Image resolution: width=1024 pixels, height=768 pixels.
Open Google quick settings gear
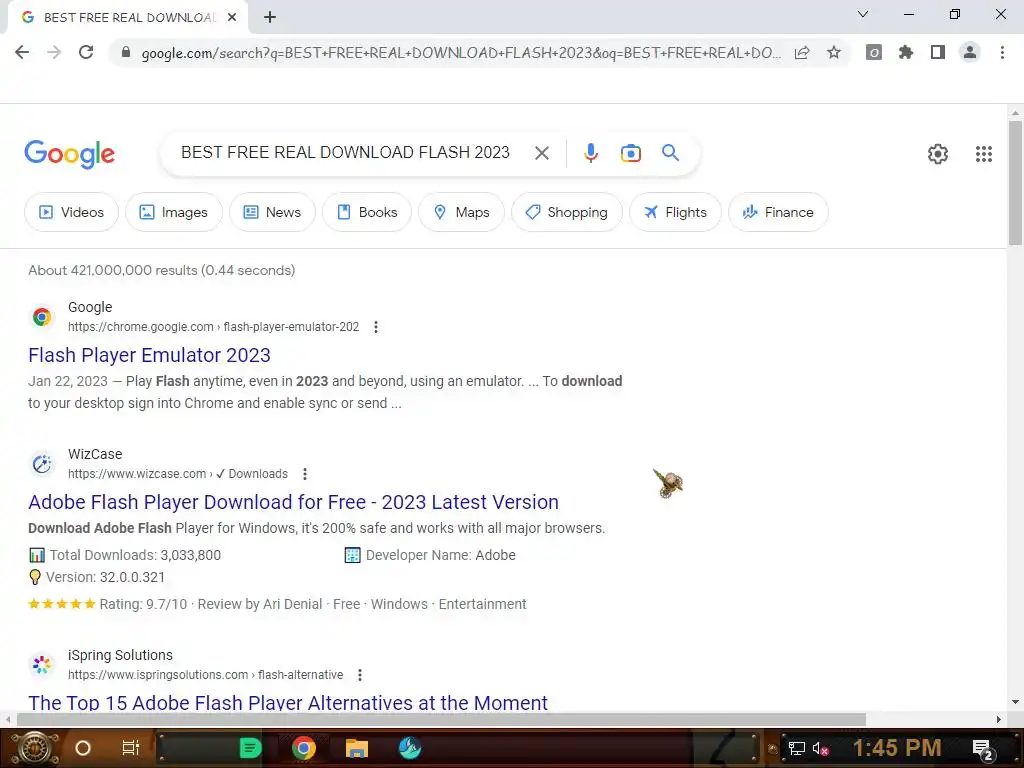pos(938,154)
